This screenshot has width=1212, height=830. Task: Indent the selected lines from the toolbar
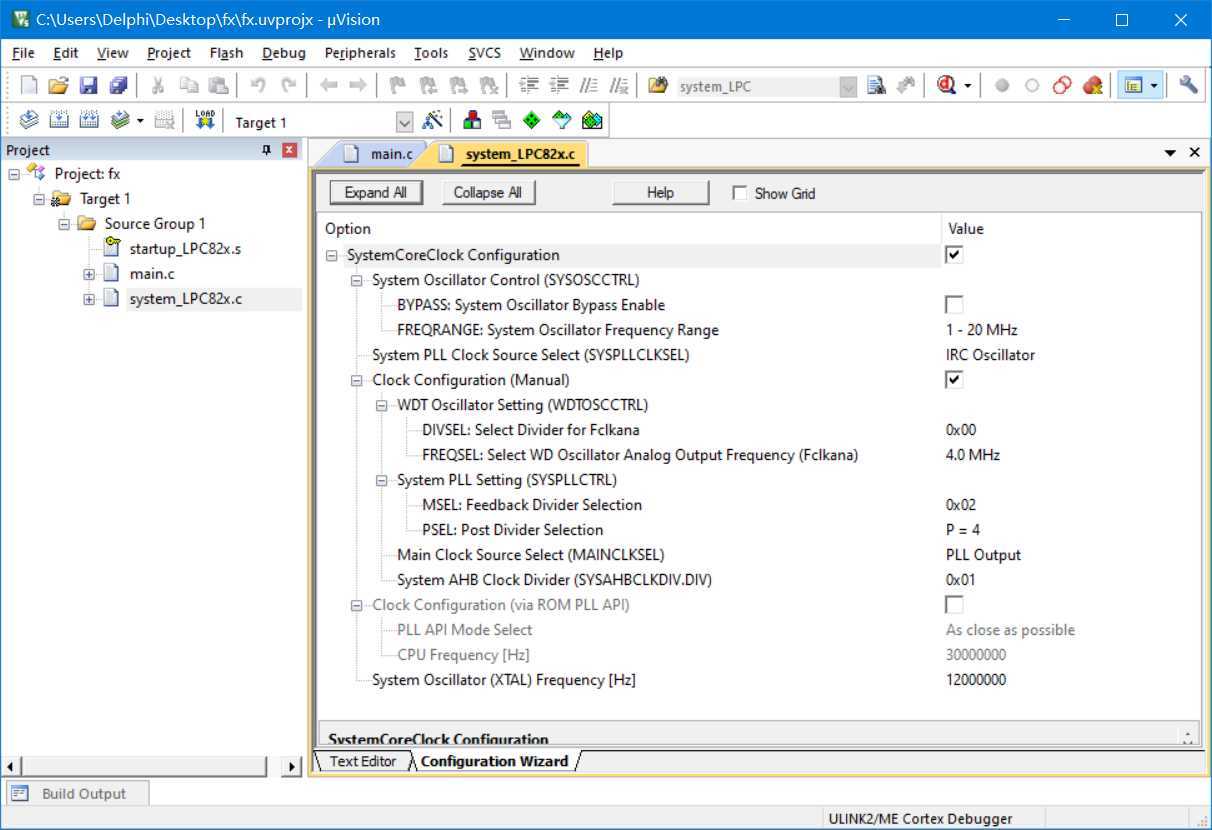pos(529,86)
